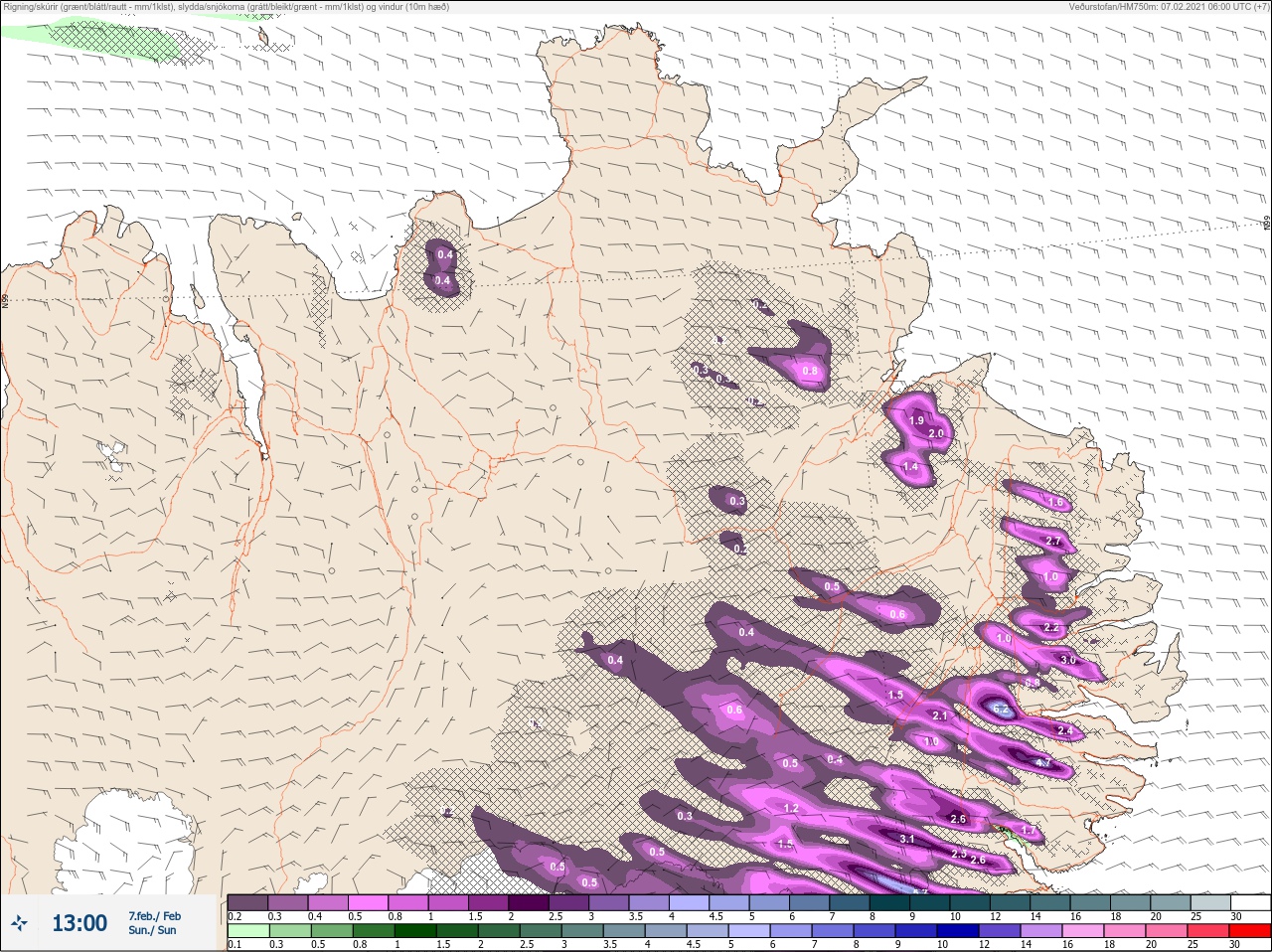
Task: Click the 3.0 precipitation value on the map
Action: tap(1068, 660)
